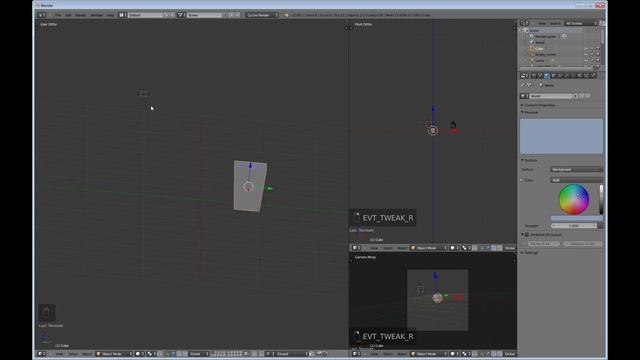Click the Strength value field
Viewport: 640px width, 360px height.
[573, 226]
